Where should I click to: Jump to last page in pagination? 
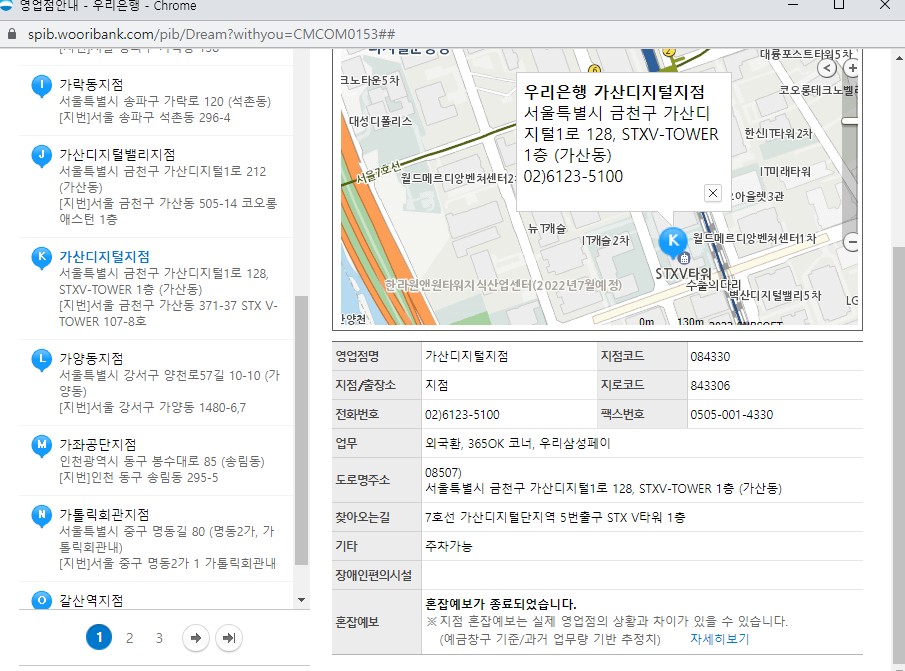point(229,638)
